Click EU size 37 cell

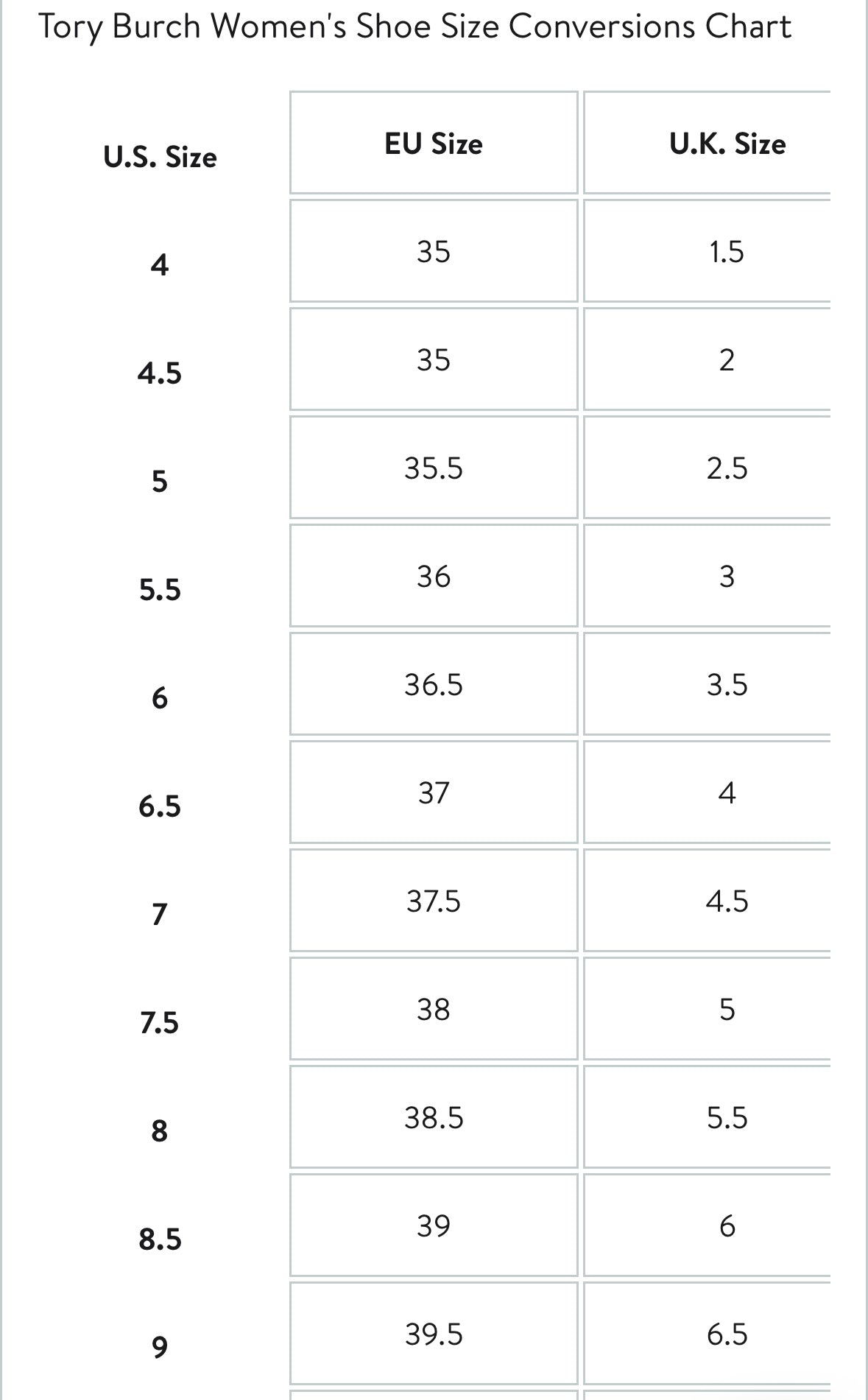[x=434, y=792]
